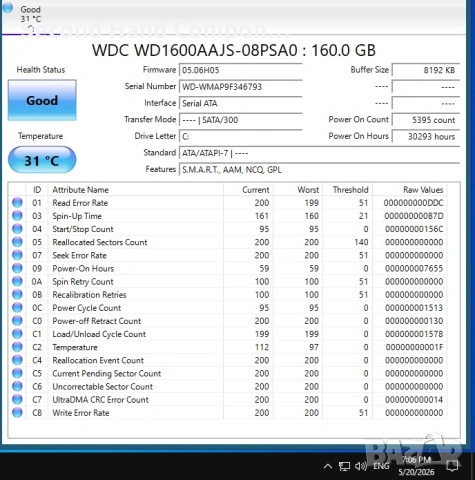475x480 pixels.
Task: Click the Attribute Name column header
Action: [136, 190]
